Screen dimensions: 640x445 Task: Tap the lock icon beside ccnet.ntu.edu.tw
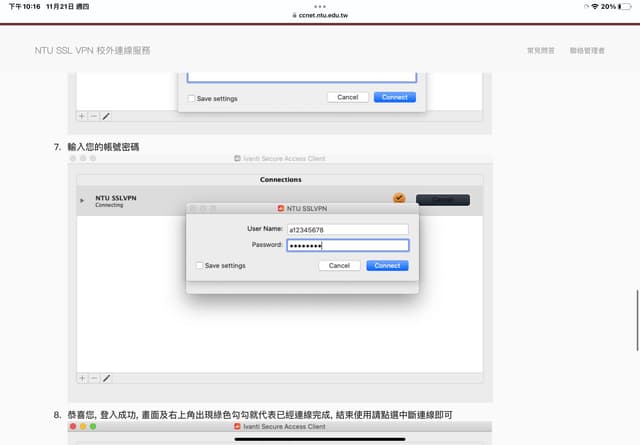pos(287,16)
